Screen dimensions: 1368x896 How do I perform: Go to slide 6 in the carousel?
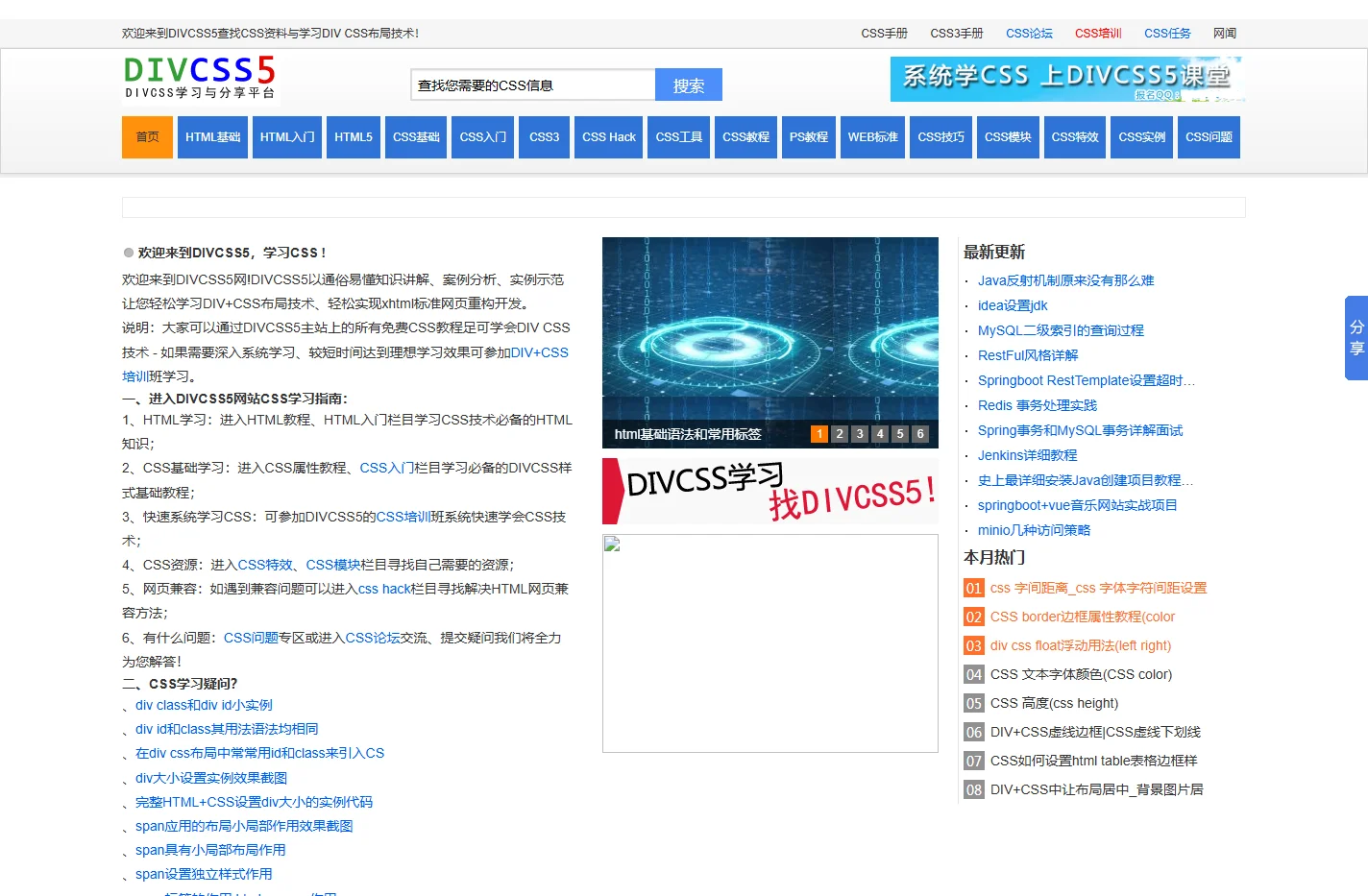click(x=920, y=434)
